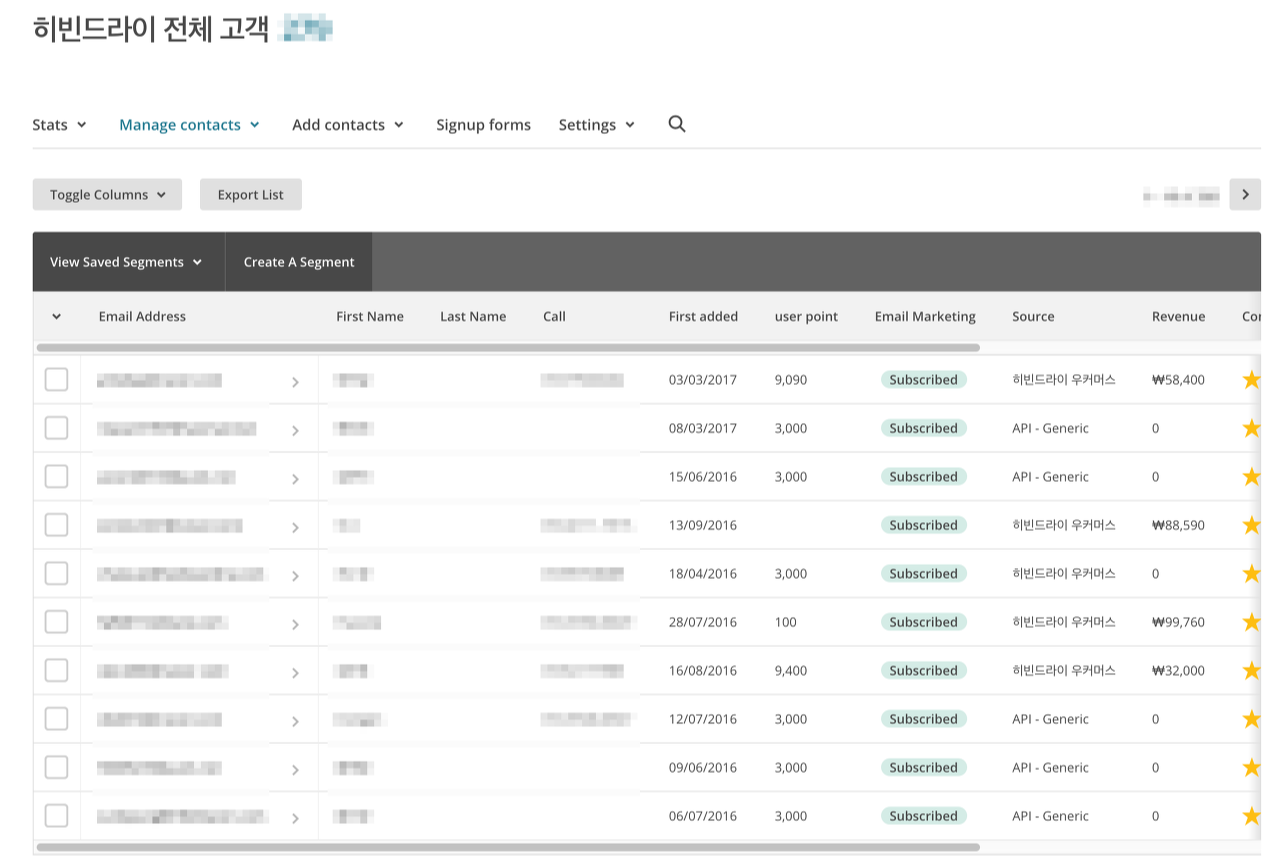Sort by the First added column header
This screenshot has width=1280, height=866.
(703, 316)
